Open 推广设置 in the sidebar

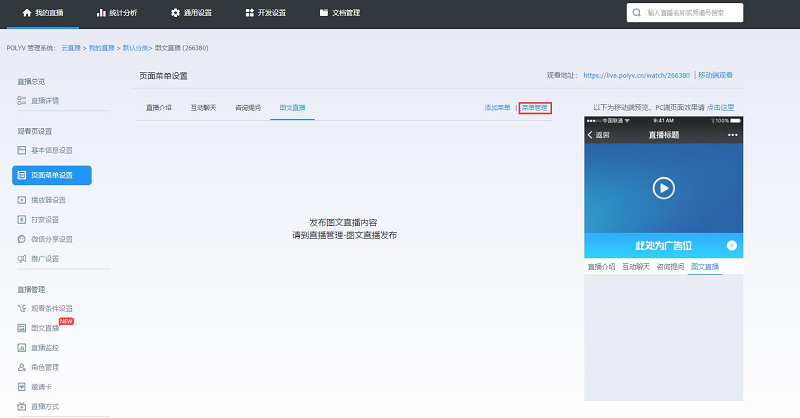[45, 259]
